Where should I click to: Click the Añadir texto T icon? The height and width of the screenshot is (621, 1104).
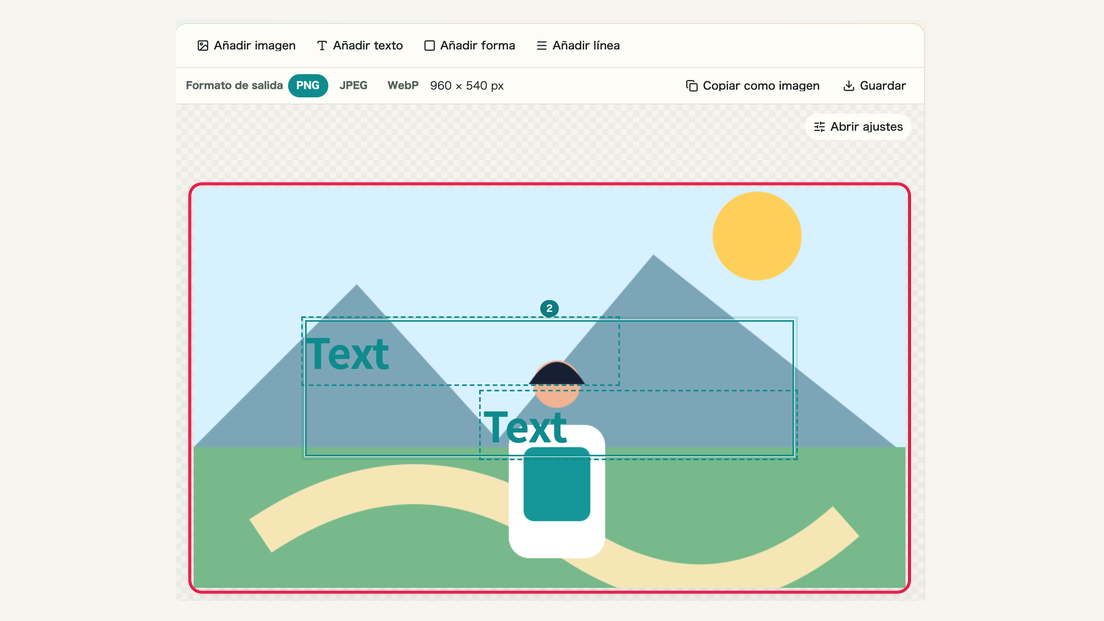[322, 46]
